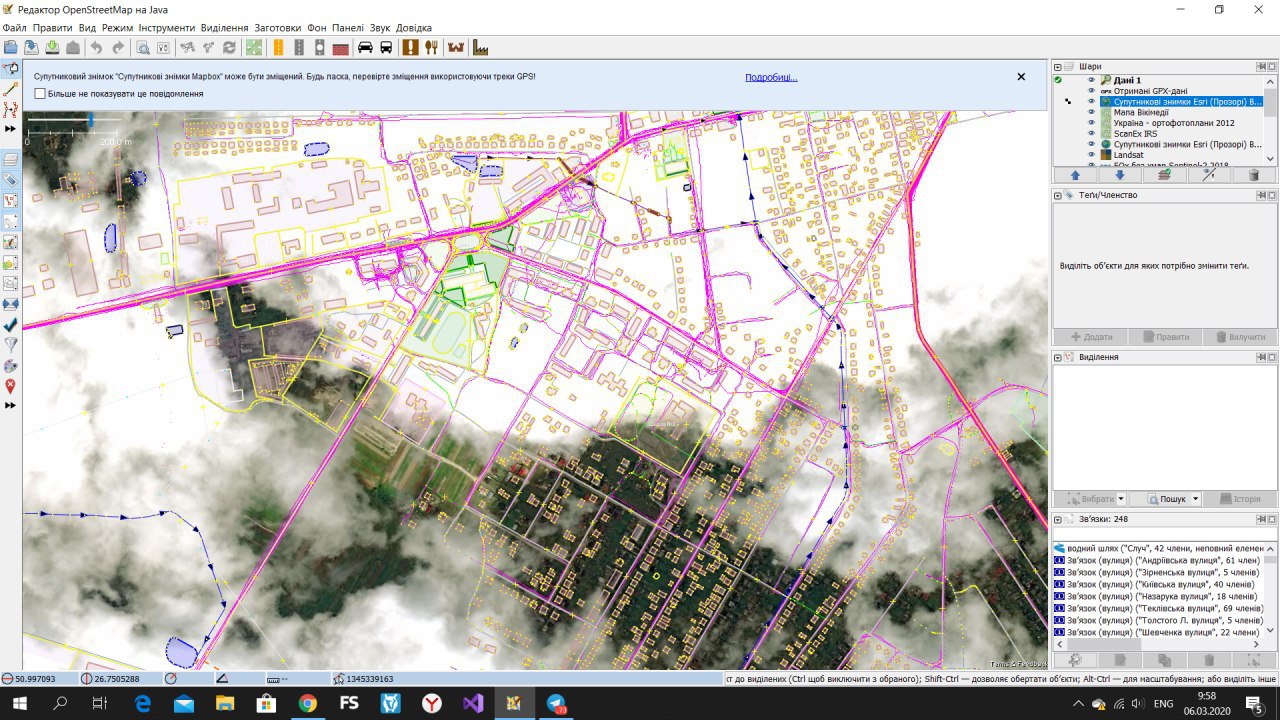
Task: Click the Layers list vertical scrollbar
Action: [1270, 119]
